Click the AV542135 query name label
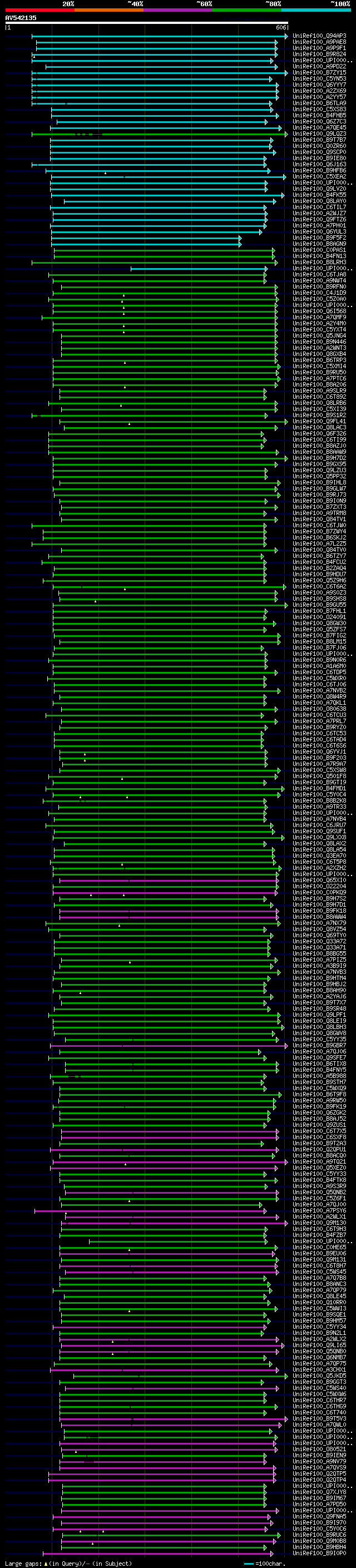The image size is (356, 1568). tap(21, 18)
